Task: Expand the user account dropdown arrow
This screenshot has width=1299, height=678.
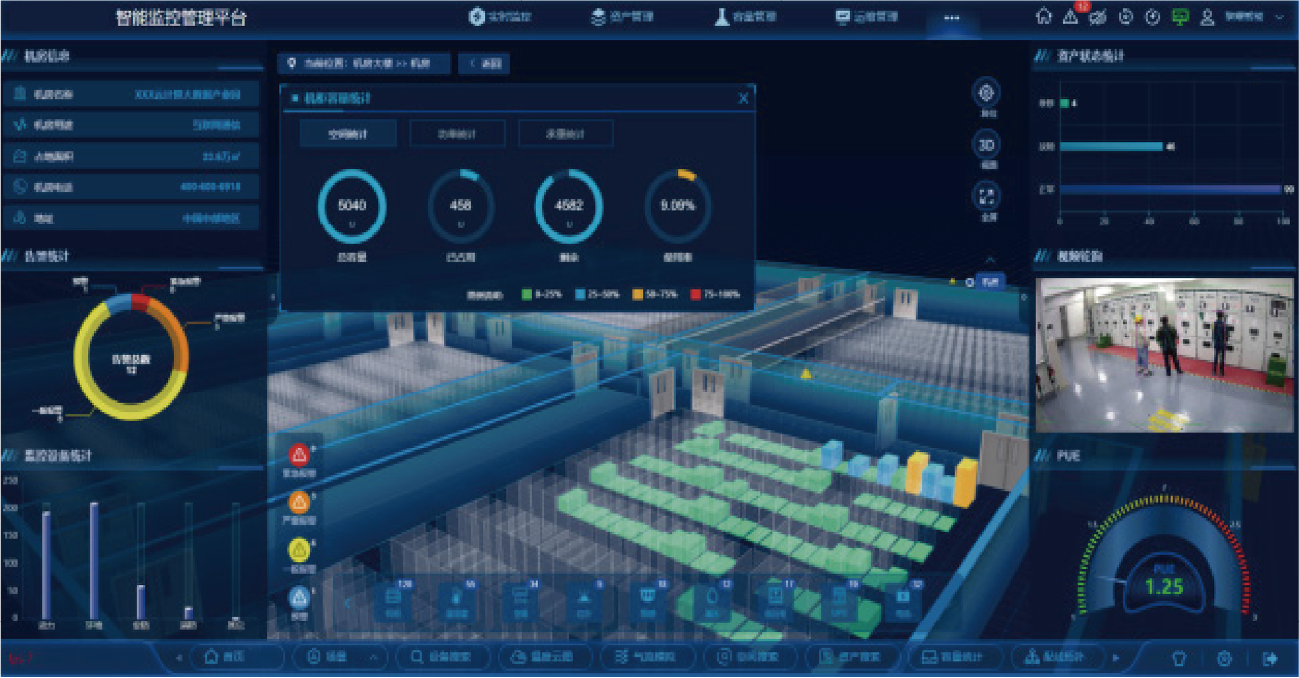Action: click(1280, 17)
